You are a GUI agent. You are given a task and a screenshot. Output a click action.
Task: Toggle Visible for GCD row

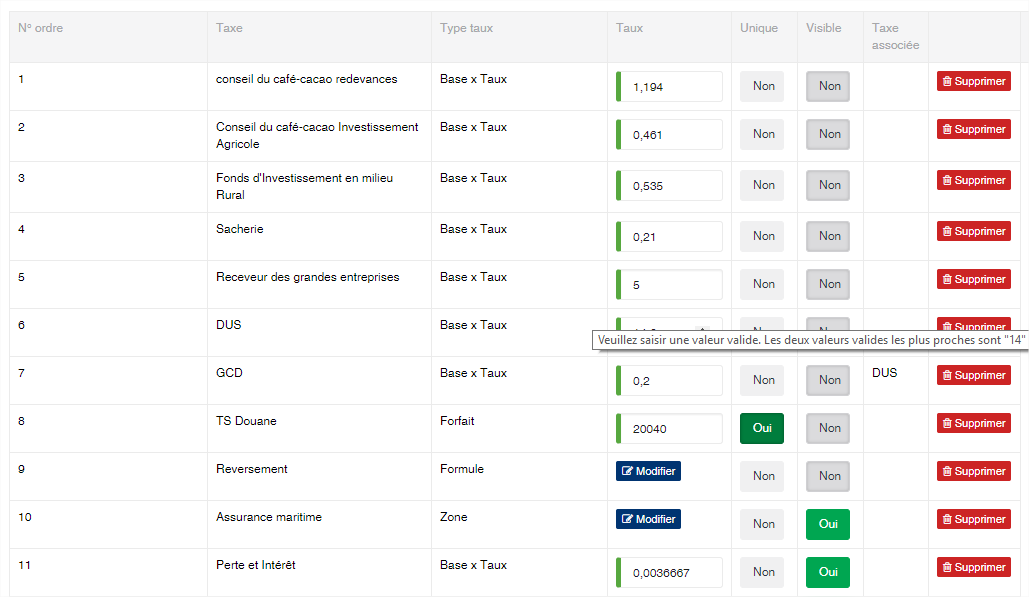click(828, 380)
